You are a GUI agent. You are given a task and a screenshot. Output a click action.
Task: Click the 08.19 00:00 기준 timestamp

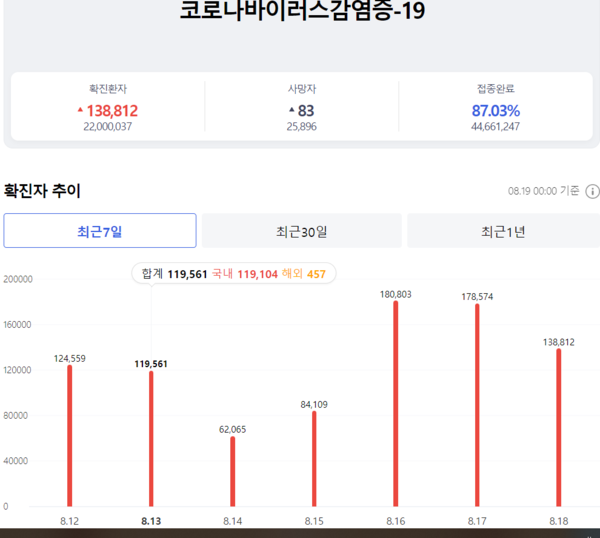click(x=543, y=191)
